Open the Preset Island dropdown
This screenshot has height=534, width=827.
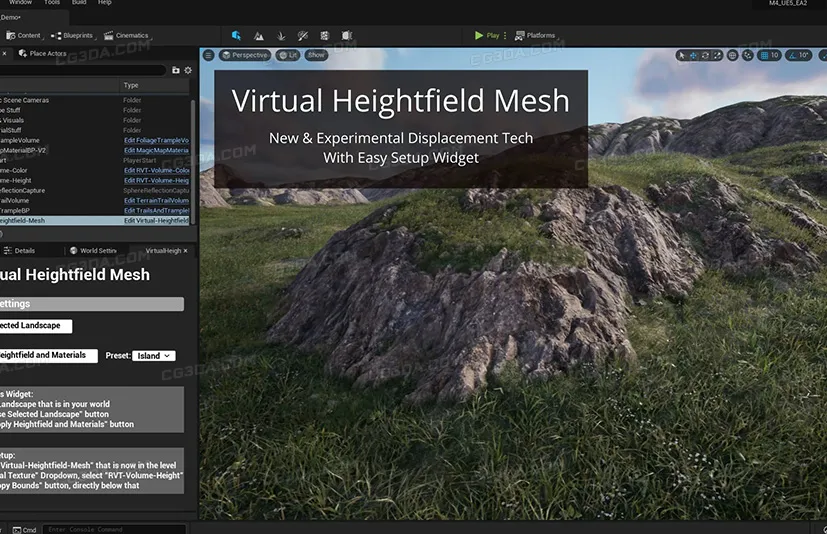pos(153,356)
